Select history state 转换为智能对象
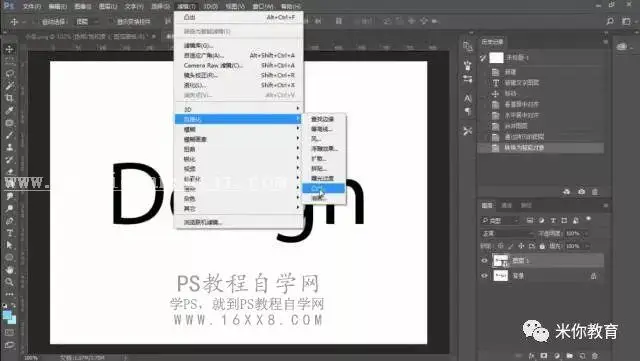The height and width of the screenshot is (361, 640). (x=541, y=148)
